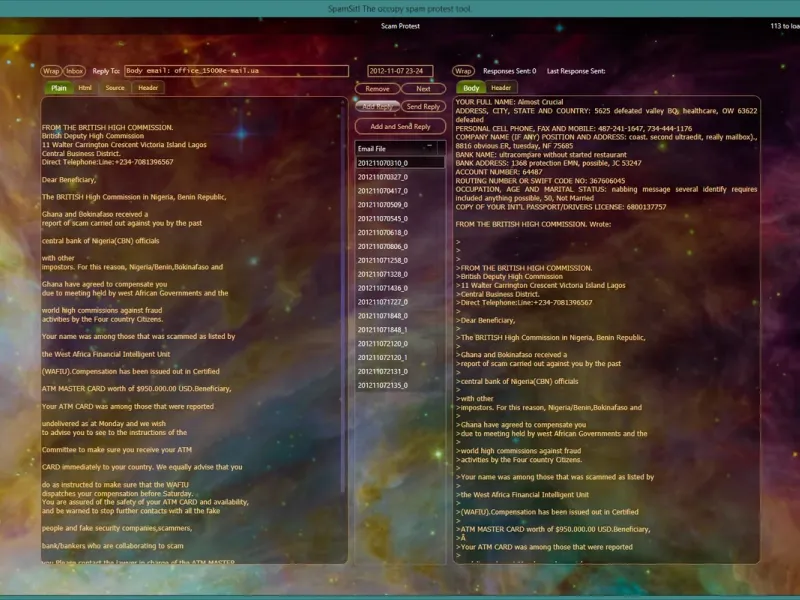Select email file 201211071436_0
The image size is (800, 600).
(x=400, y=288)
